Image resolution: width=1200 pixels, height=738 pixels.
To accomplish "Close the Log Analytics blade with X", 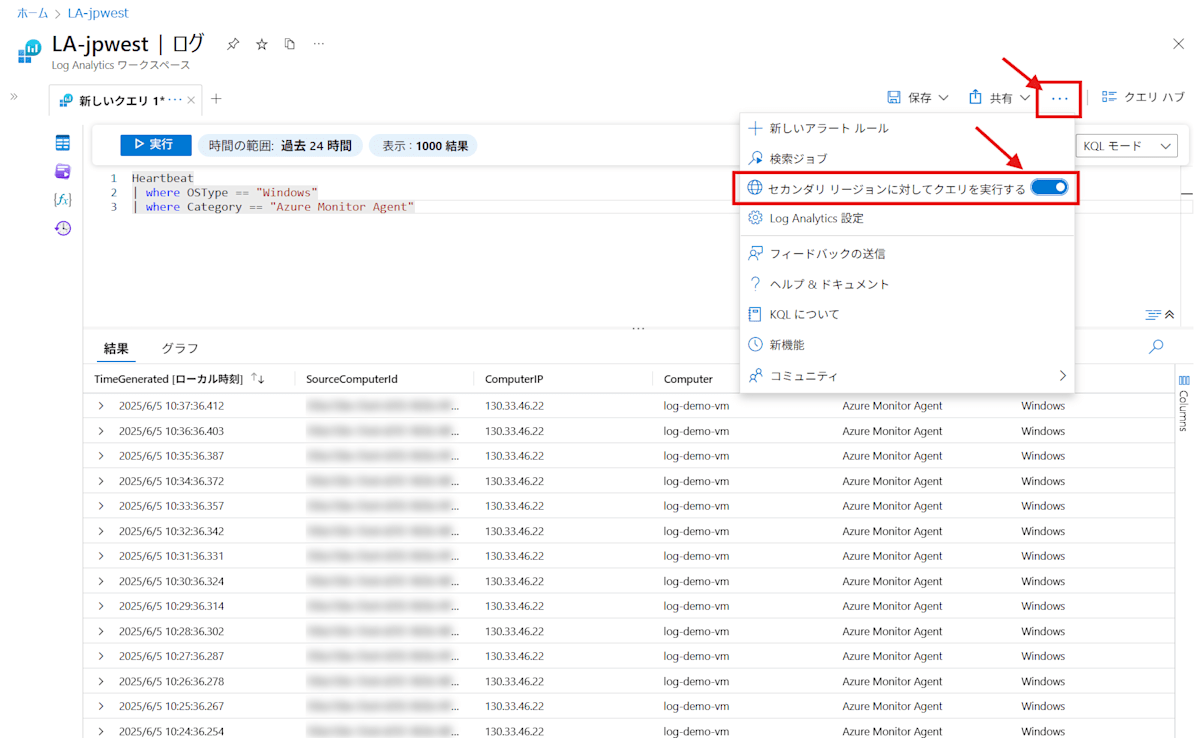I will pos(1178,44).
